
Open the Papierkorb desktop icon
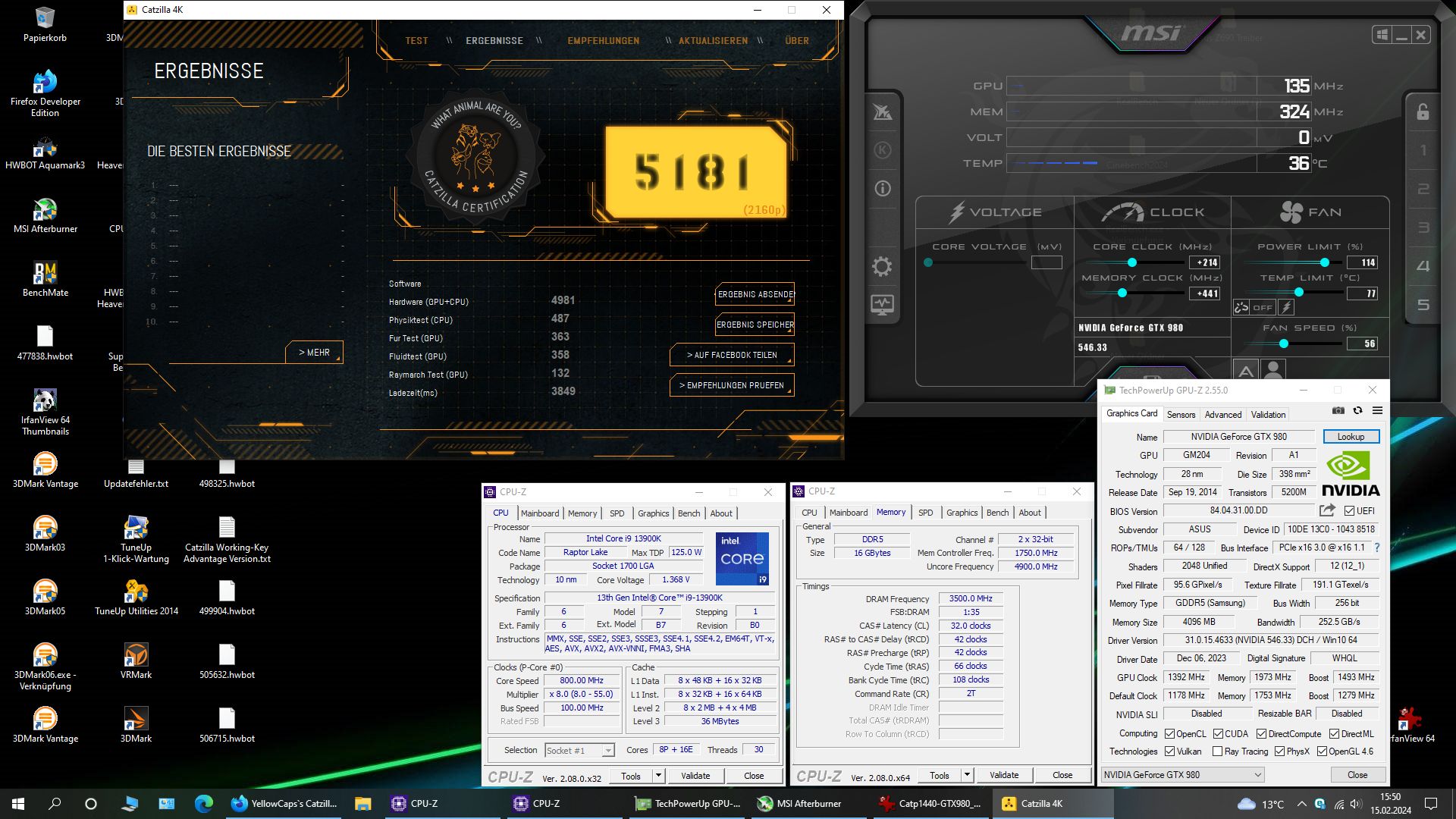tap(45, 24)
